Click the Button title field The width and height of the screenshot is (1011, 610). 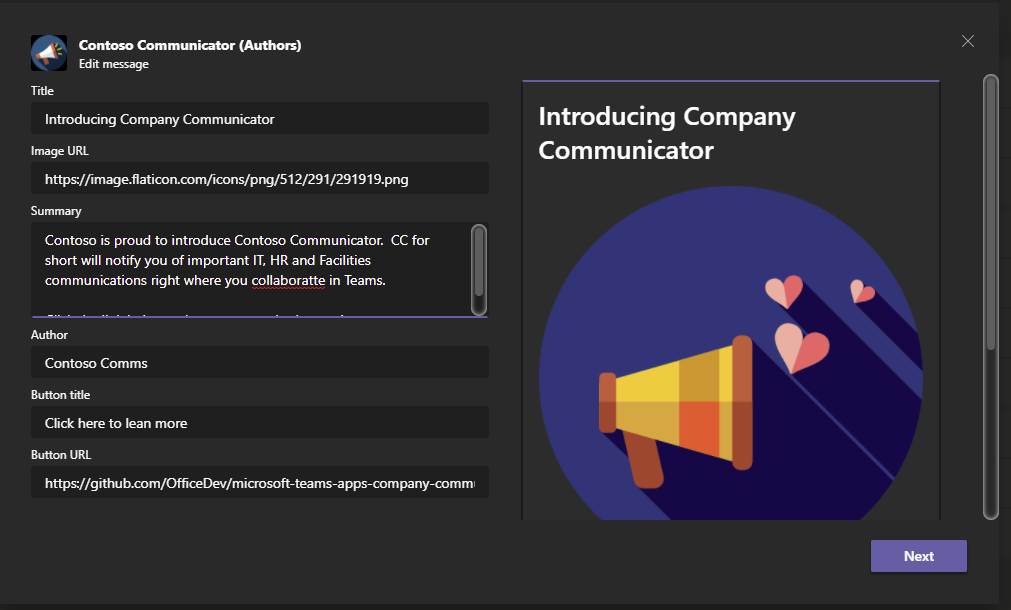pyautogui.click(x=260, y=422)
